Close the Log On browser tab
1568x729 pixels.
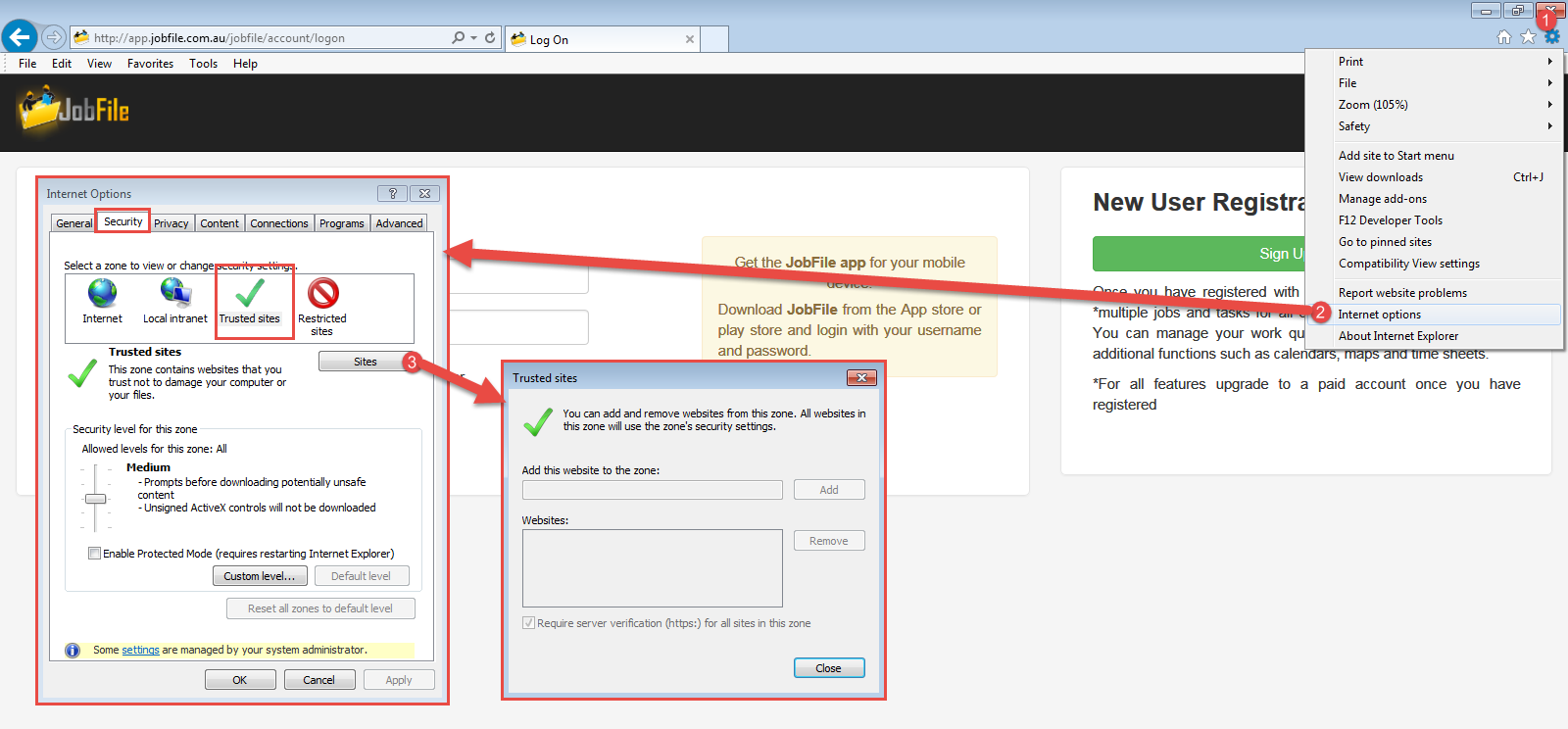click(690, 39)
